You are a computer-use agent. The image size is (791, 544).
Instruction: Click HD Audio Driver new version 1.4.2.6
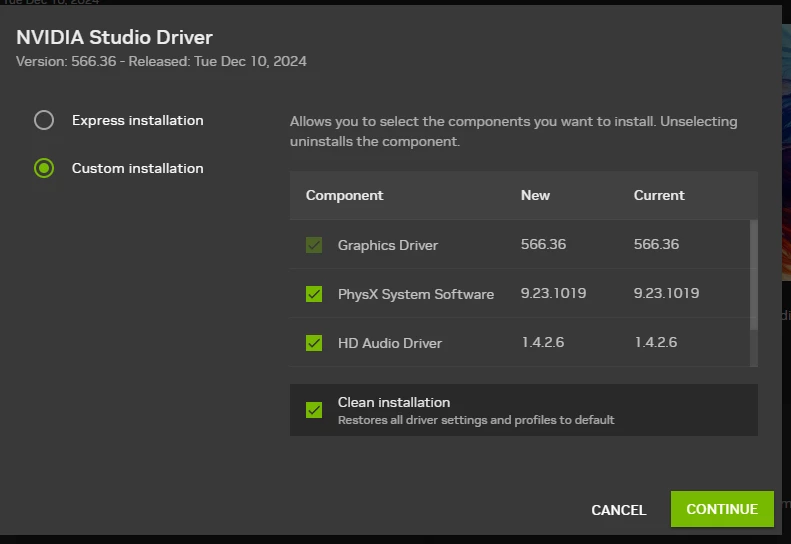point(543,342)
